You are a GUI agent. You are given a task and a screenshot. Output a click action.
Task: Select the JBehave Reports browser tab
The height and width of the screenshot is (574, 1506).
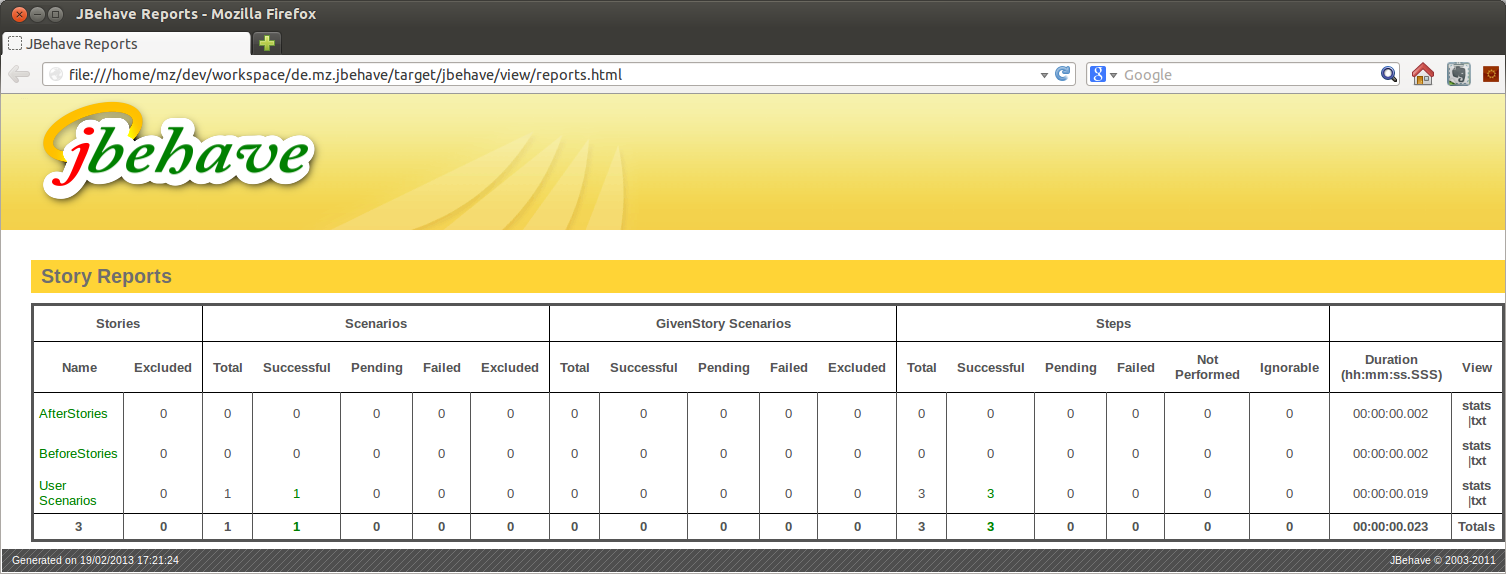click(126, 44)
